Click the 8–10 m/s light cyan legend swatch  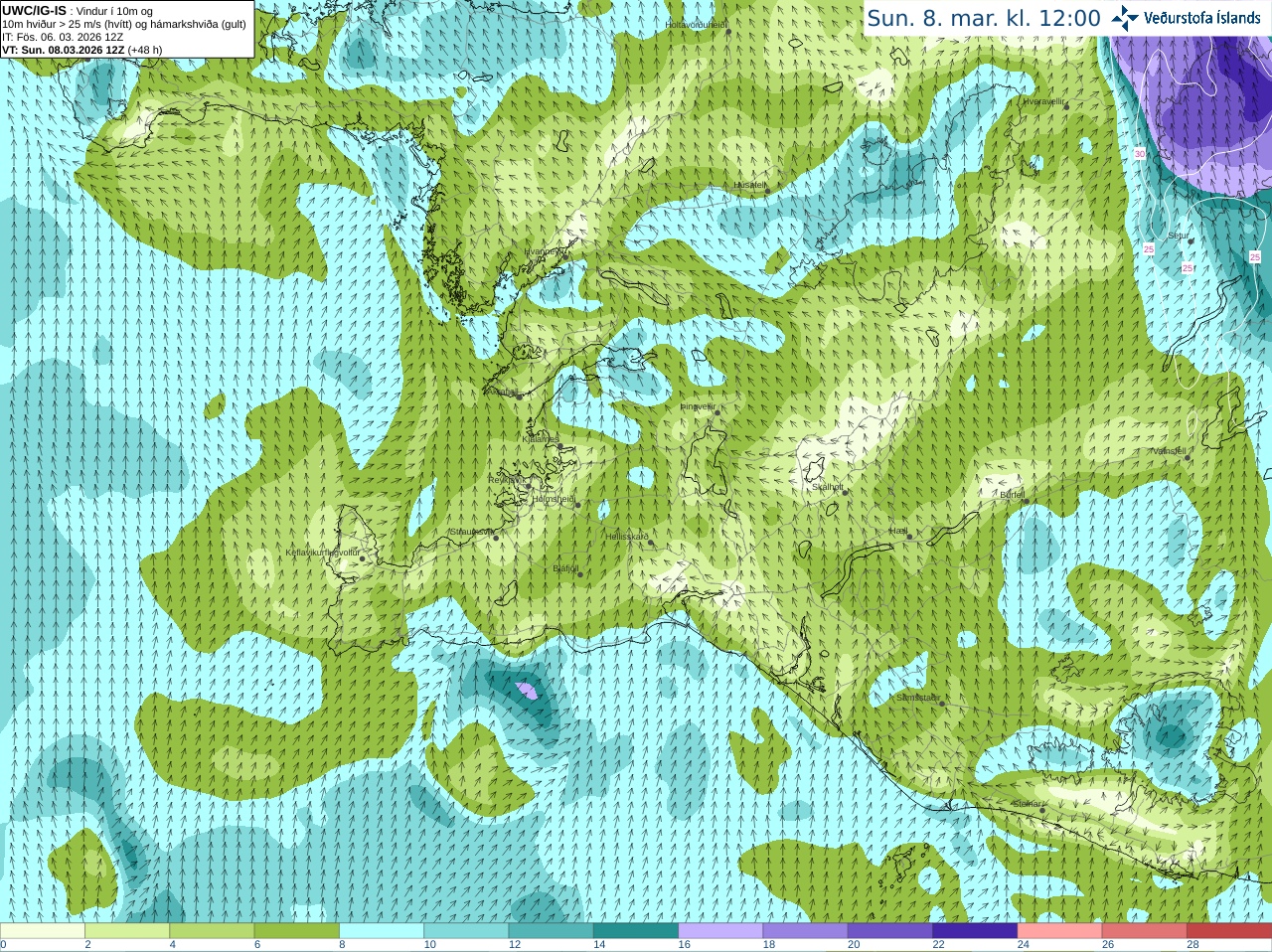click(x=382, y=931)
